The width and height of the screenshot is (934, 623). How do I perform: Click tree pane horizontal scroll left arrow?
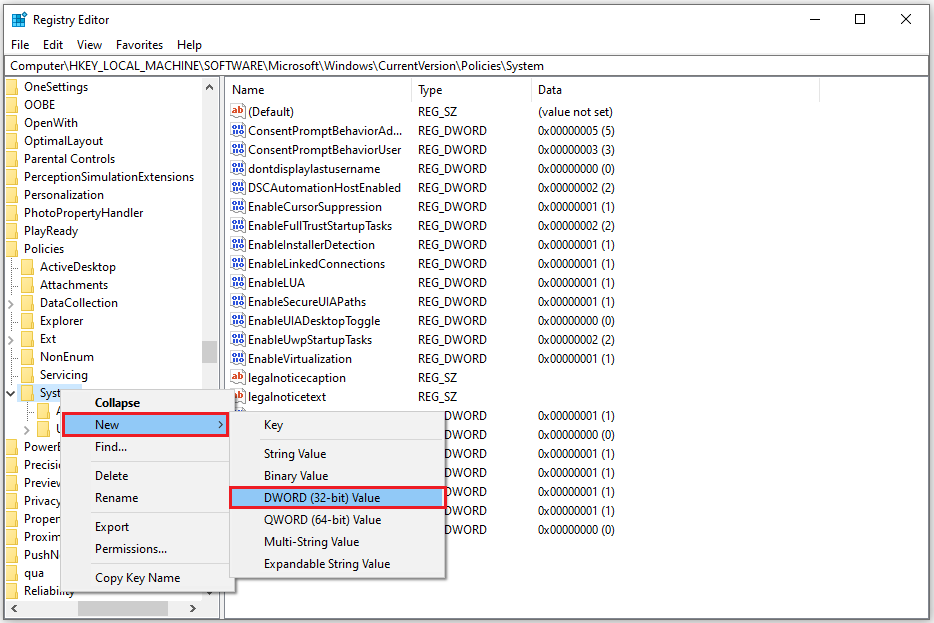tap(14, 609)
